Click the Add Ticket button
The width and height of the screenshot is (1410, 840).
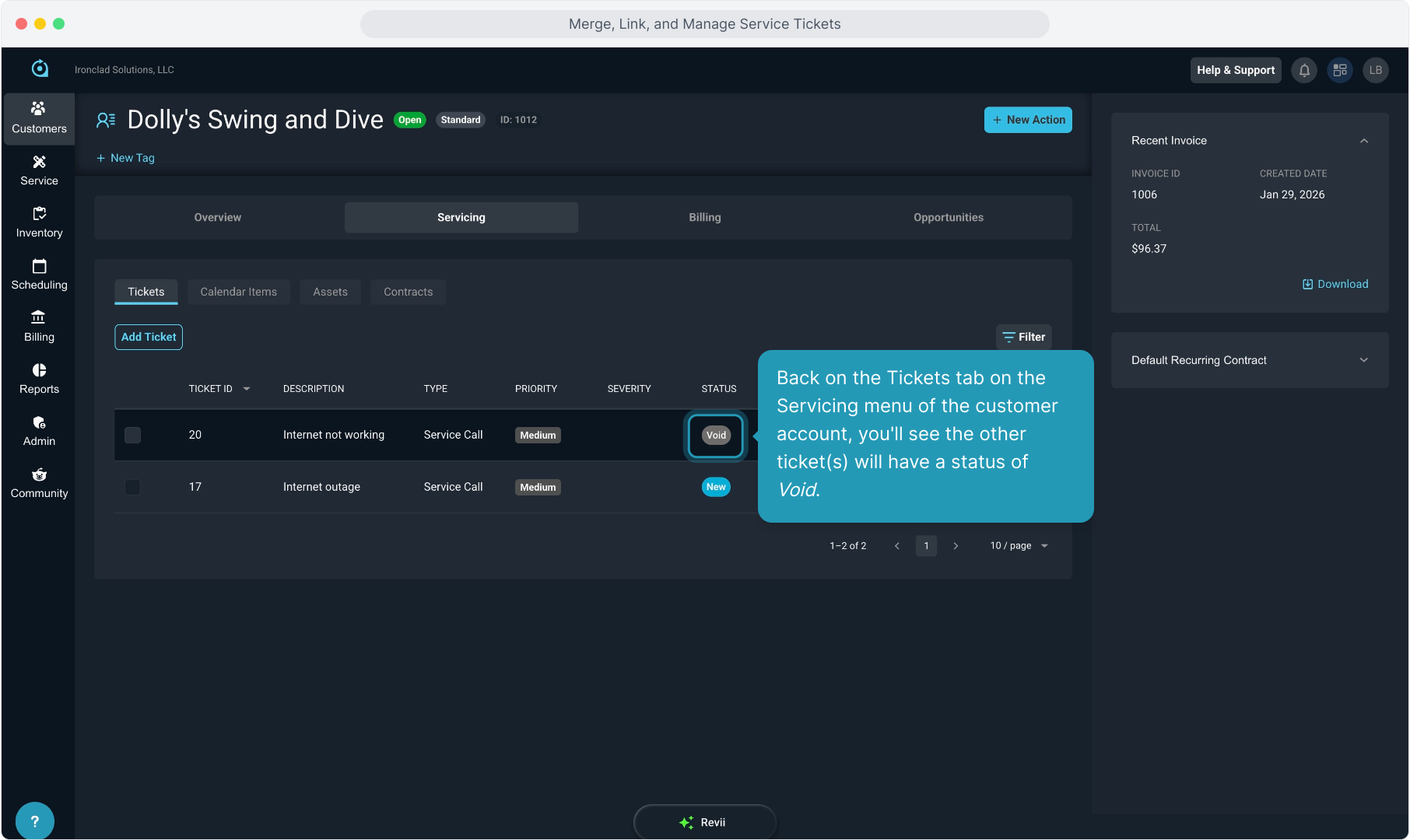(149, 337)
